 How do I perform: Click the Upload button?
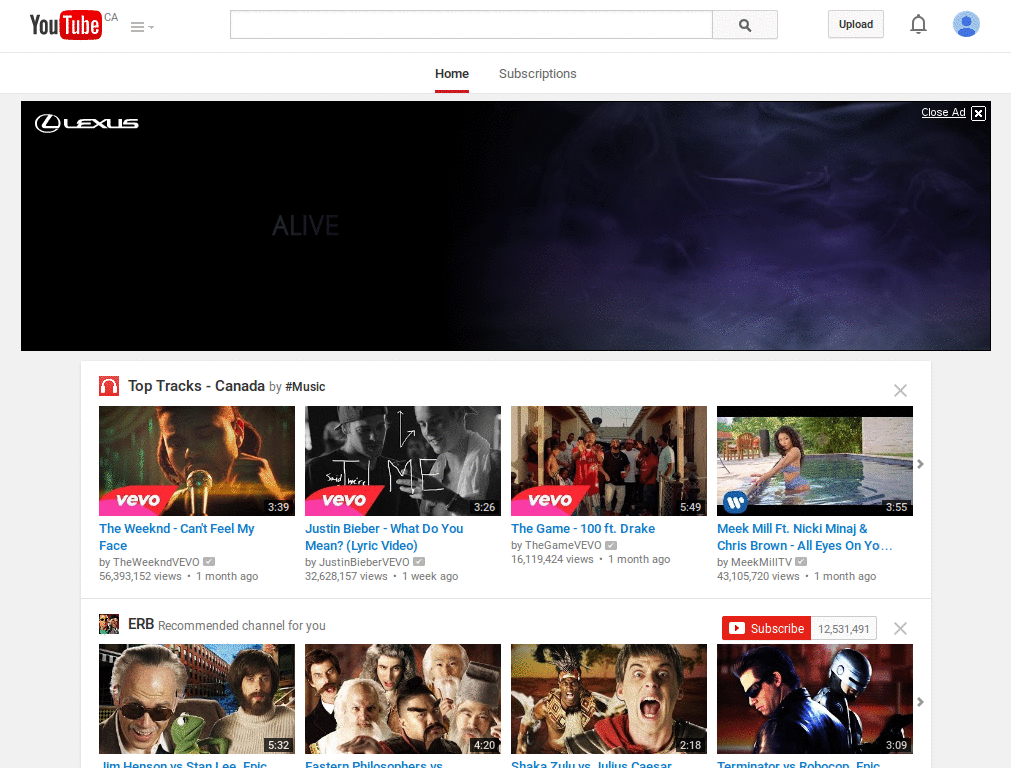(856, 24)
